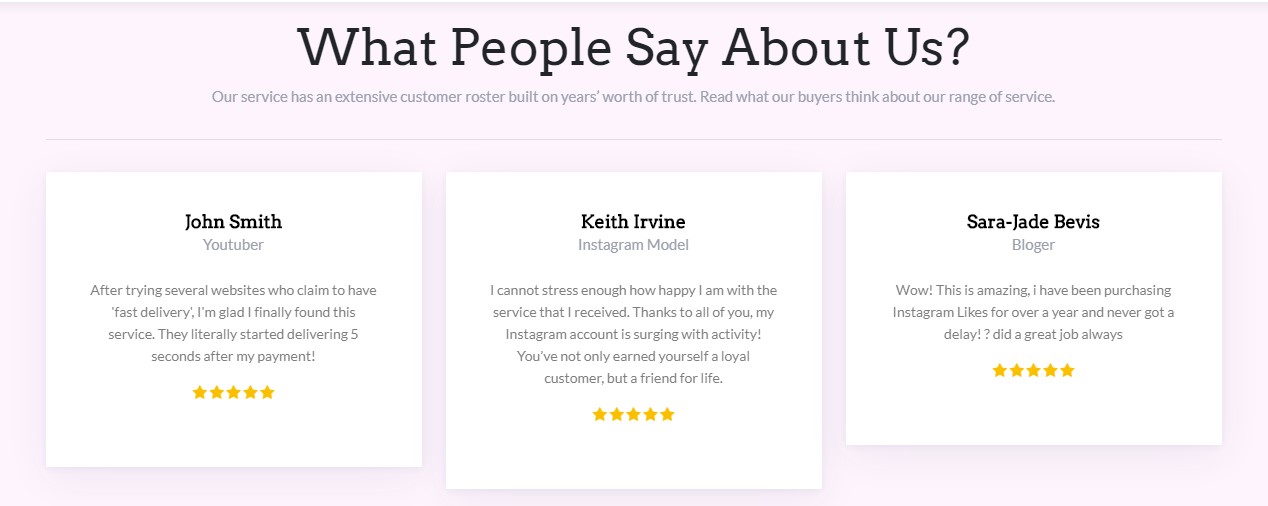Image resolution: width=1268 pixels, height=506 pixels.
Task: Click the Bloger role label
Action: click(x=1033, y=245)
